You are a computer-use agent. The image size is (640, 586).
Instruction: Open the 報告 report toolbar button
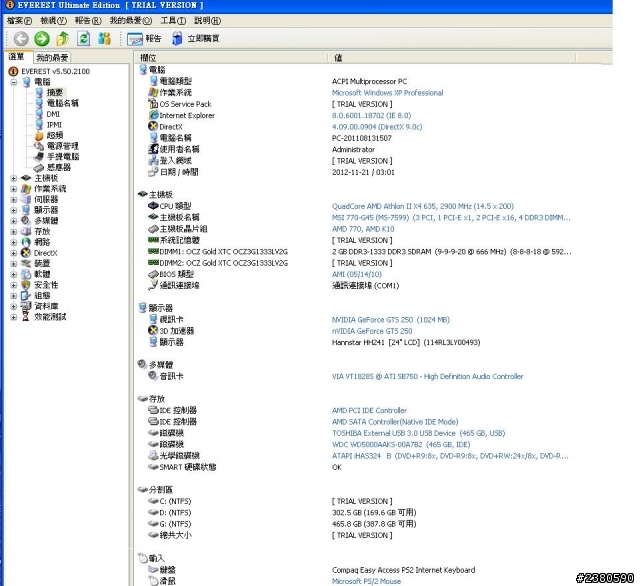[144, 38]
